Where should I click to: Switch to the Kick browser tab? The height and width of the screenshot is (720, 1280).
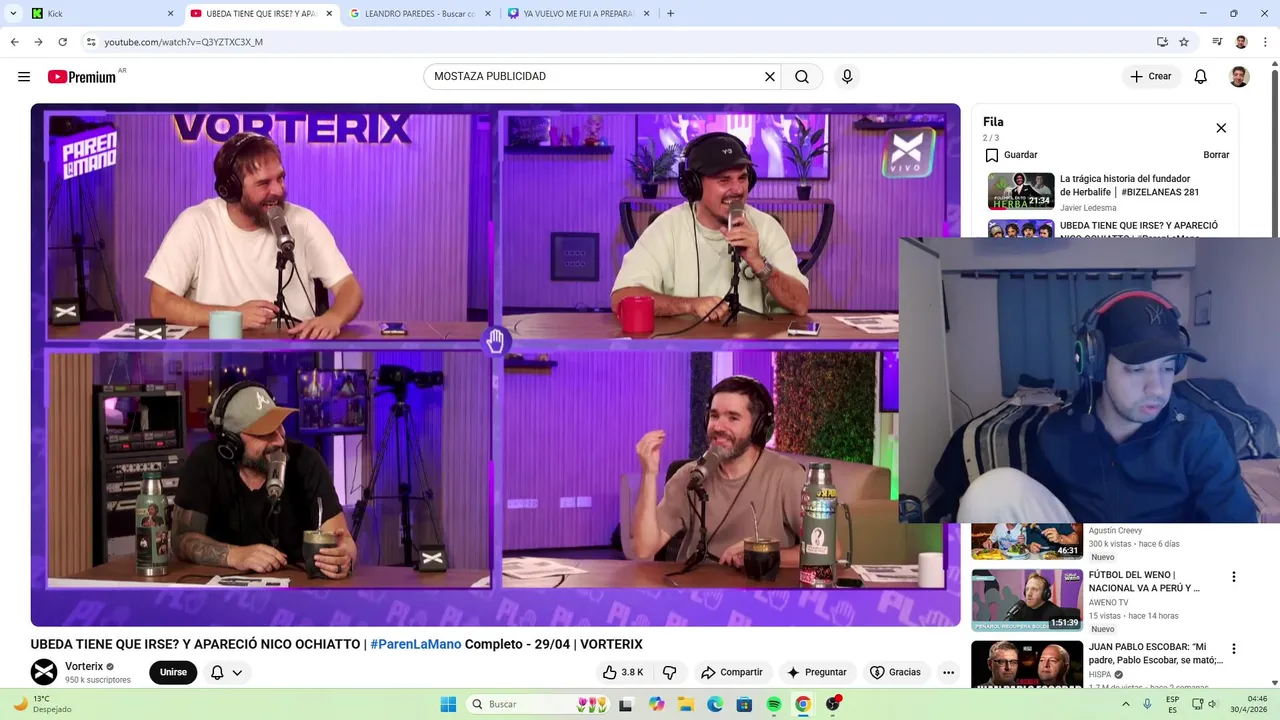[98, 14]
